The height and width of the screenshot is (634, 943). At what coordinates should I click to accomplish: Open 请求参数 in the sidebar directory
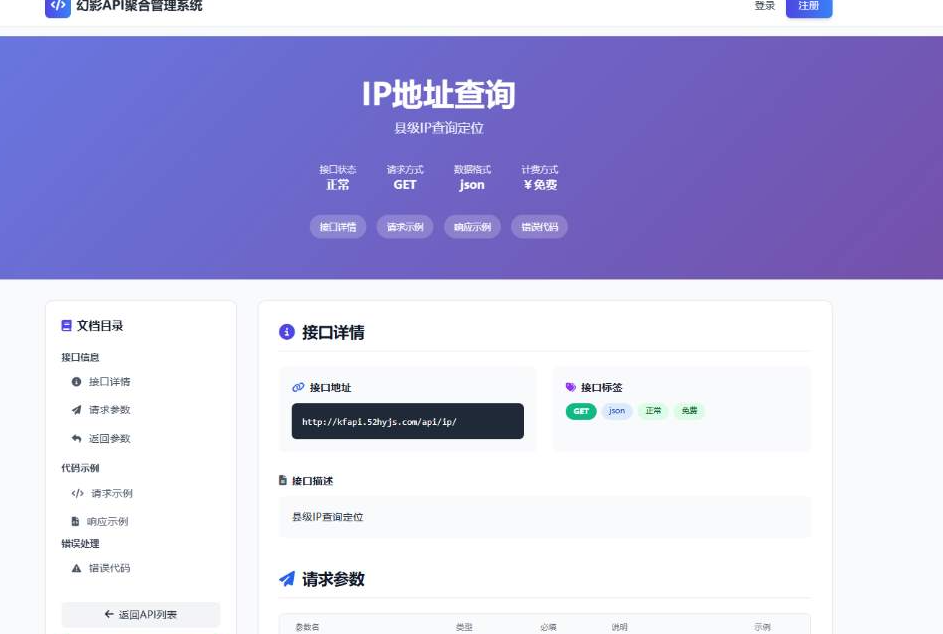(109, 410)
